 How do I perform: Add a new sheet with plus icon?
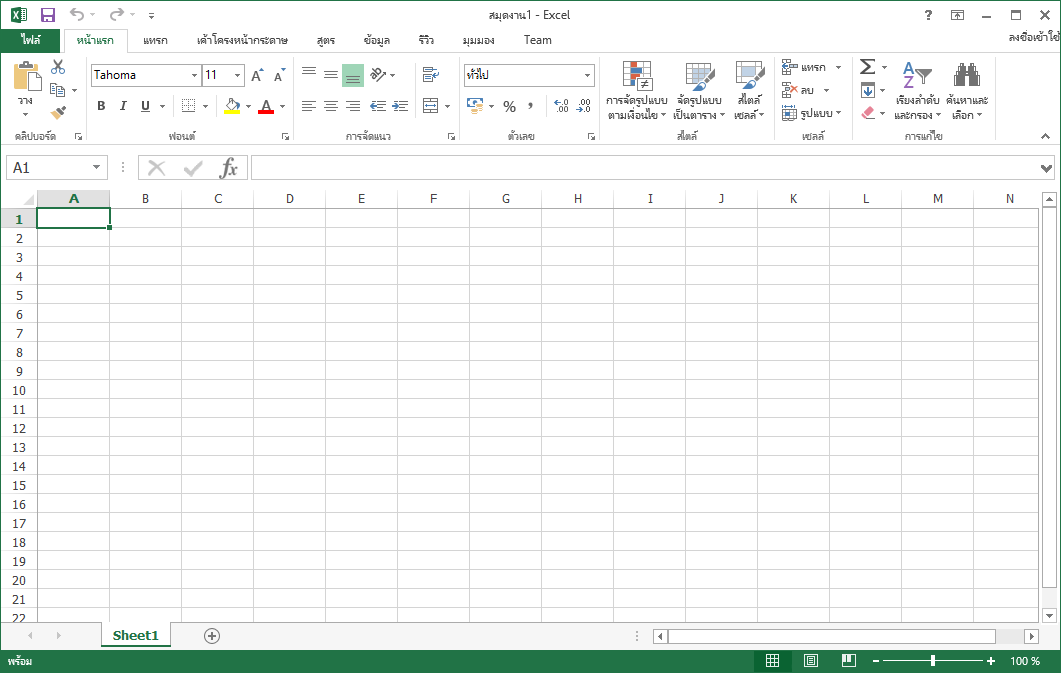(212, 636)
